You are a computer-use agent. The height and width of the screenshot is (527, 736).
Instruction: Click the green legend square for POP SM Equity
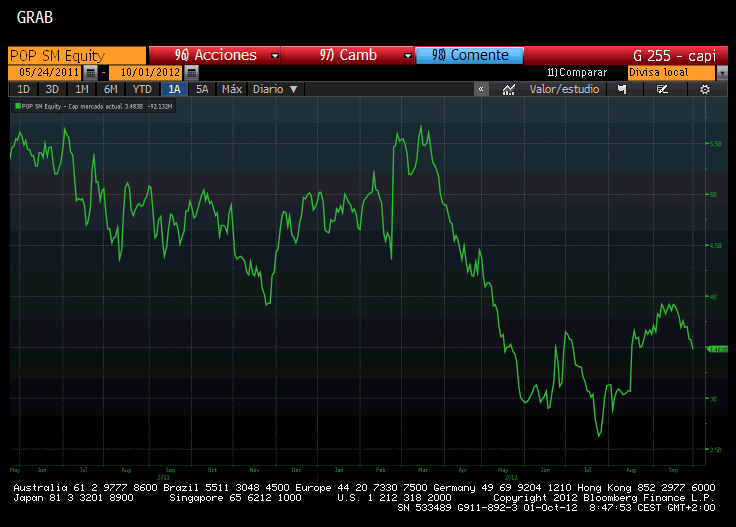pyautogui.click(x=18, y=106)
